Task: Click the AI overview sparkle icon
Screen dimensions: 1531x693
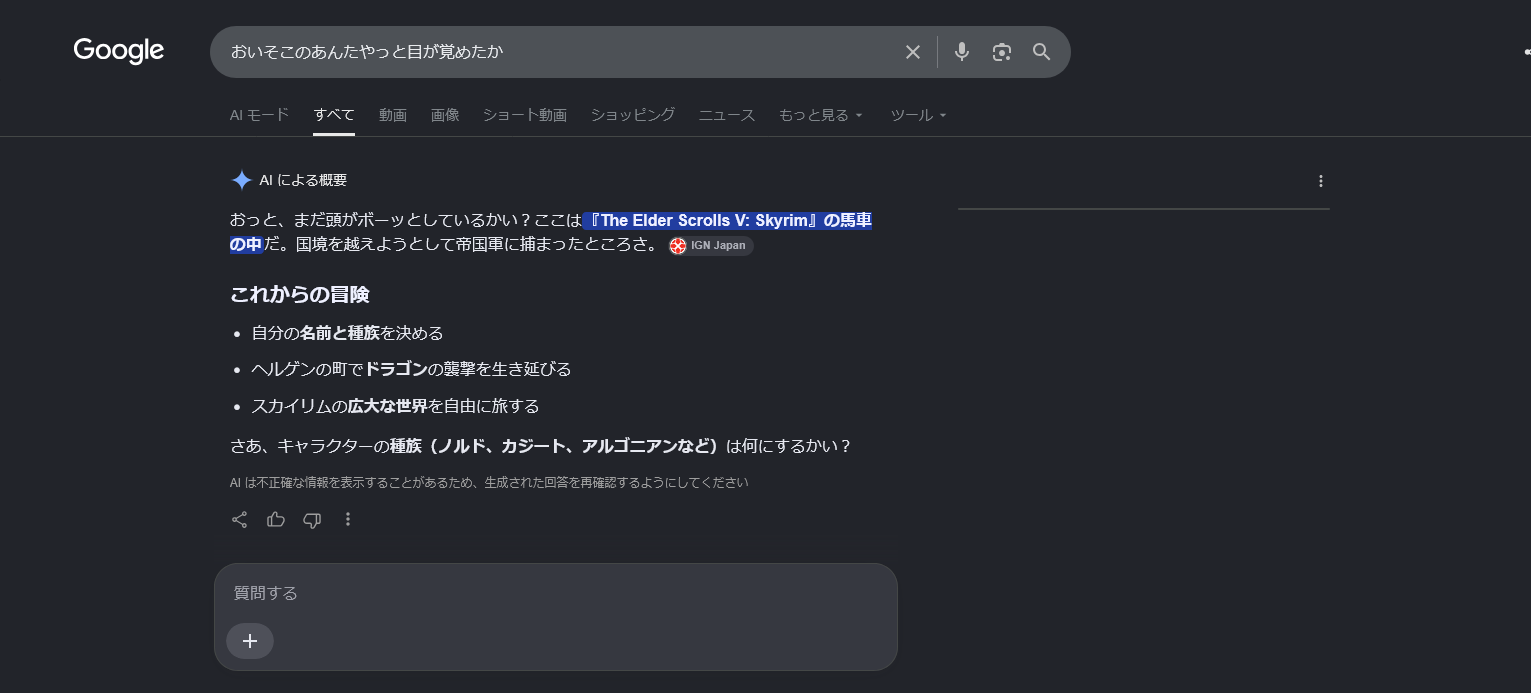Action: click(241, 180)
